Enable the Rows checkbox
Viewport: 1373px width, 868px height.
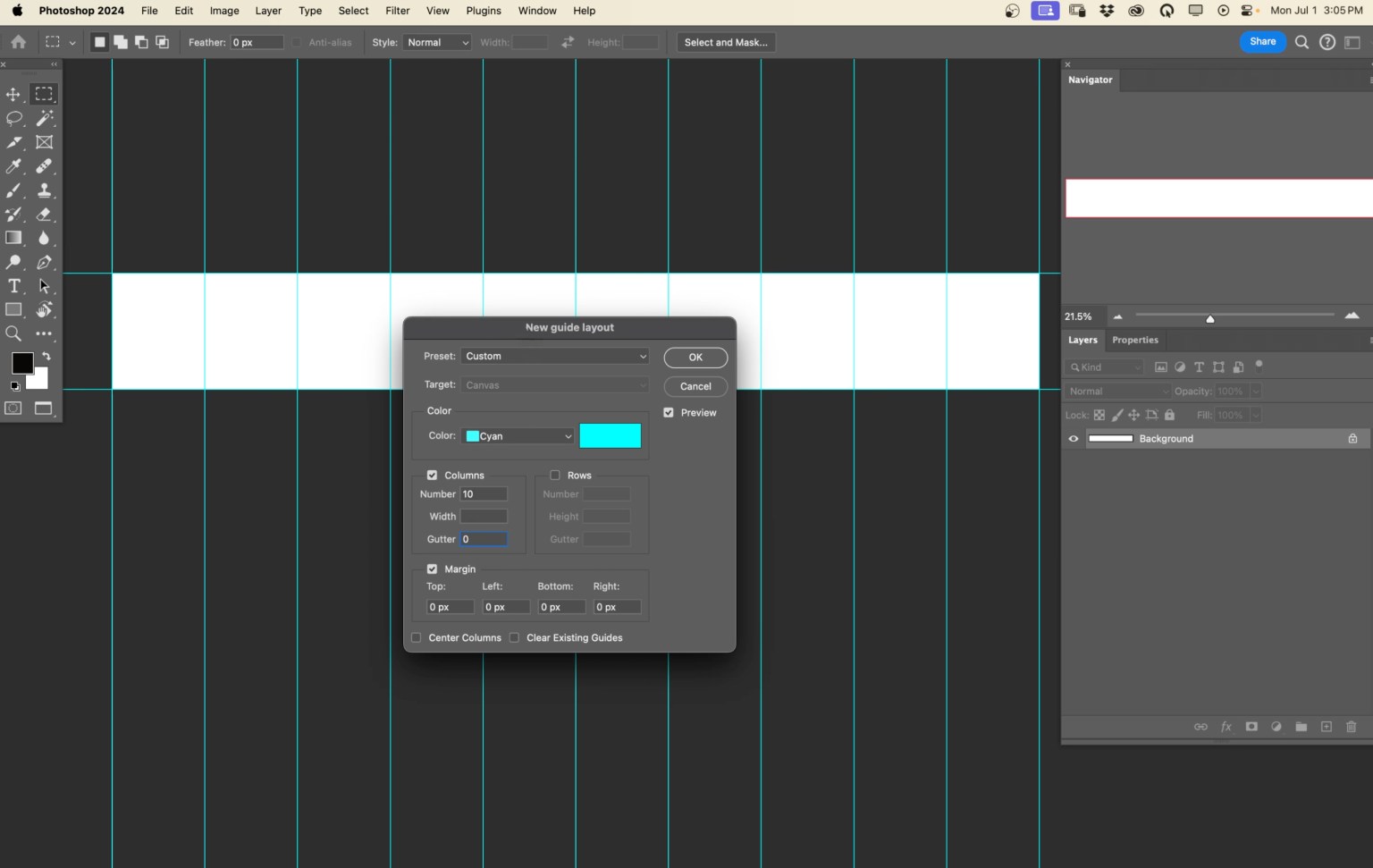click(x=555, y=475)
